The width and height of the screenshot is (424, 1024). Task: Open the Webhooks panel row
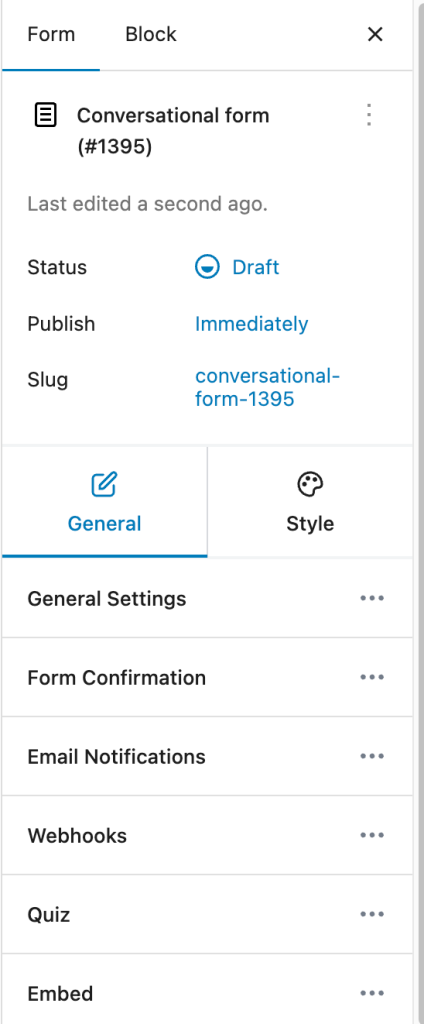(207, 835)
